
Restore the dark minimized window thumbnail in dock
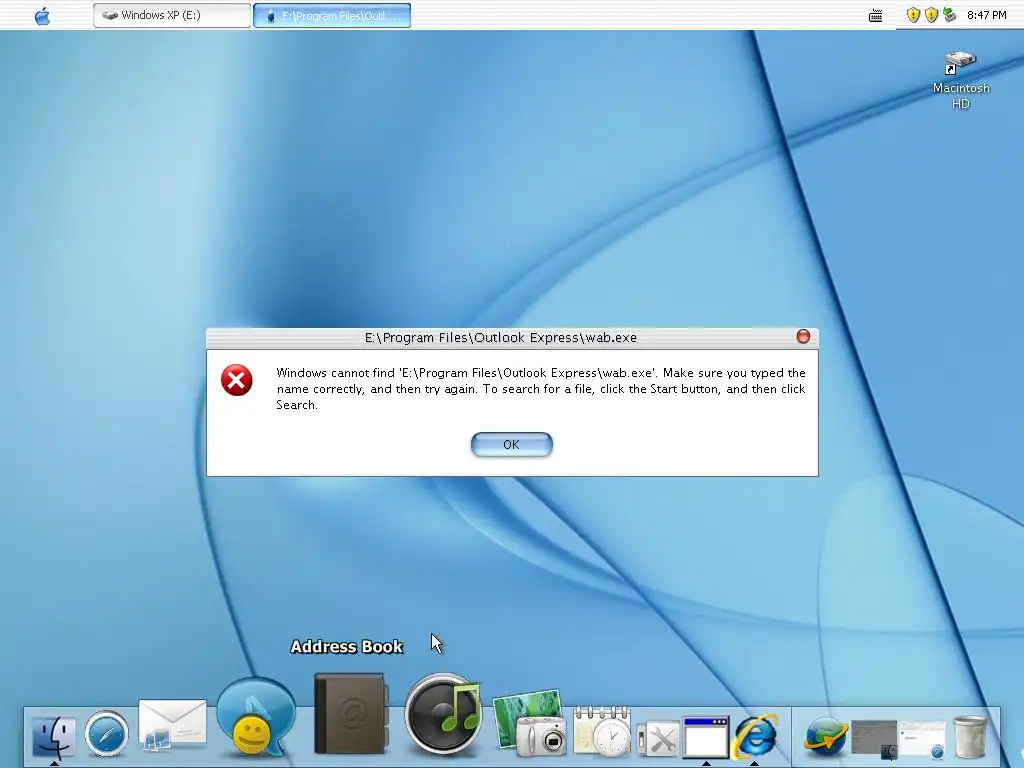tap(874, 739)
